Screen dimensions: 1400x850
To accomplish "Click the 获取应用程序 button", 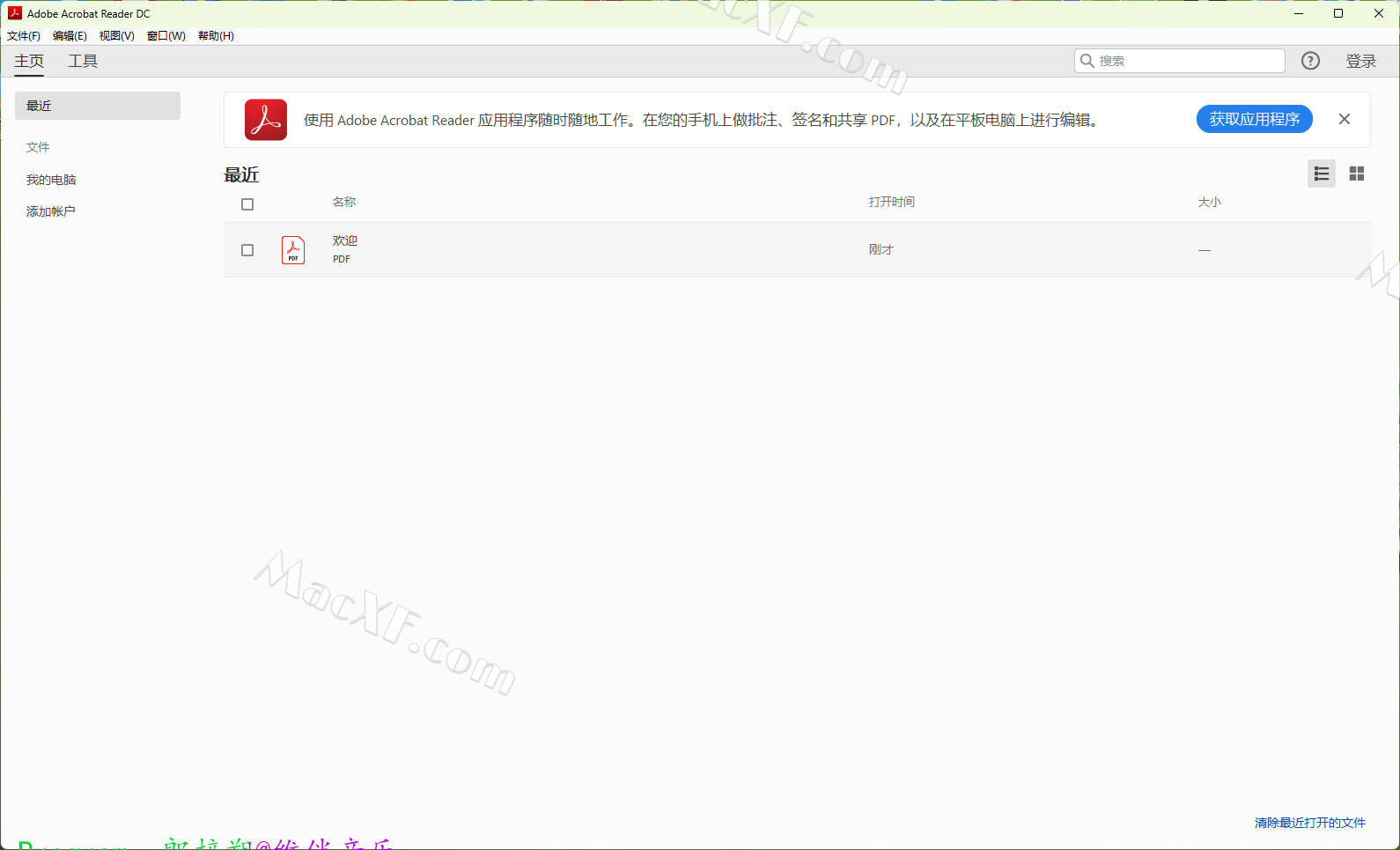I will pyautogui.click(x=1254, y=119).
